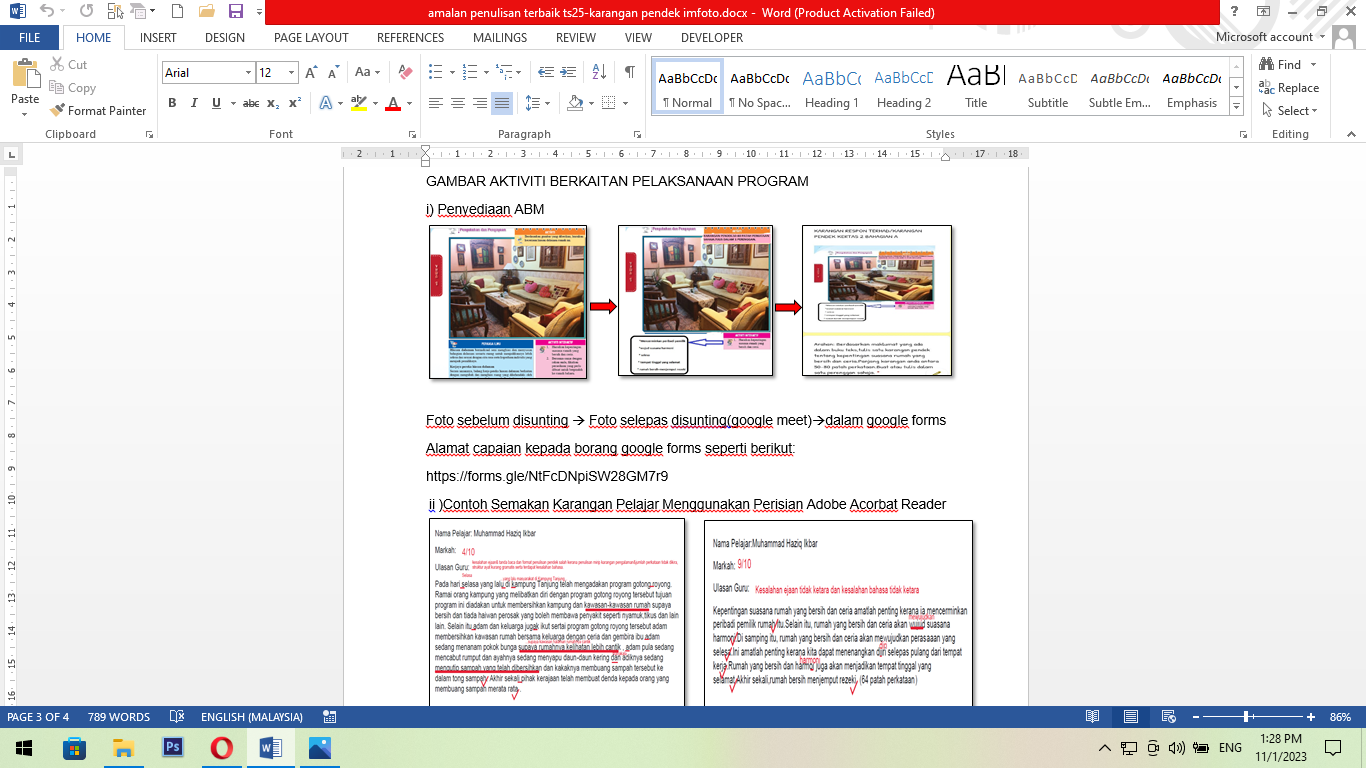Click Clear Formatting eraser icon
1366x768 pixels.
405,72
